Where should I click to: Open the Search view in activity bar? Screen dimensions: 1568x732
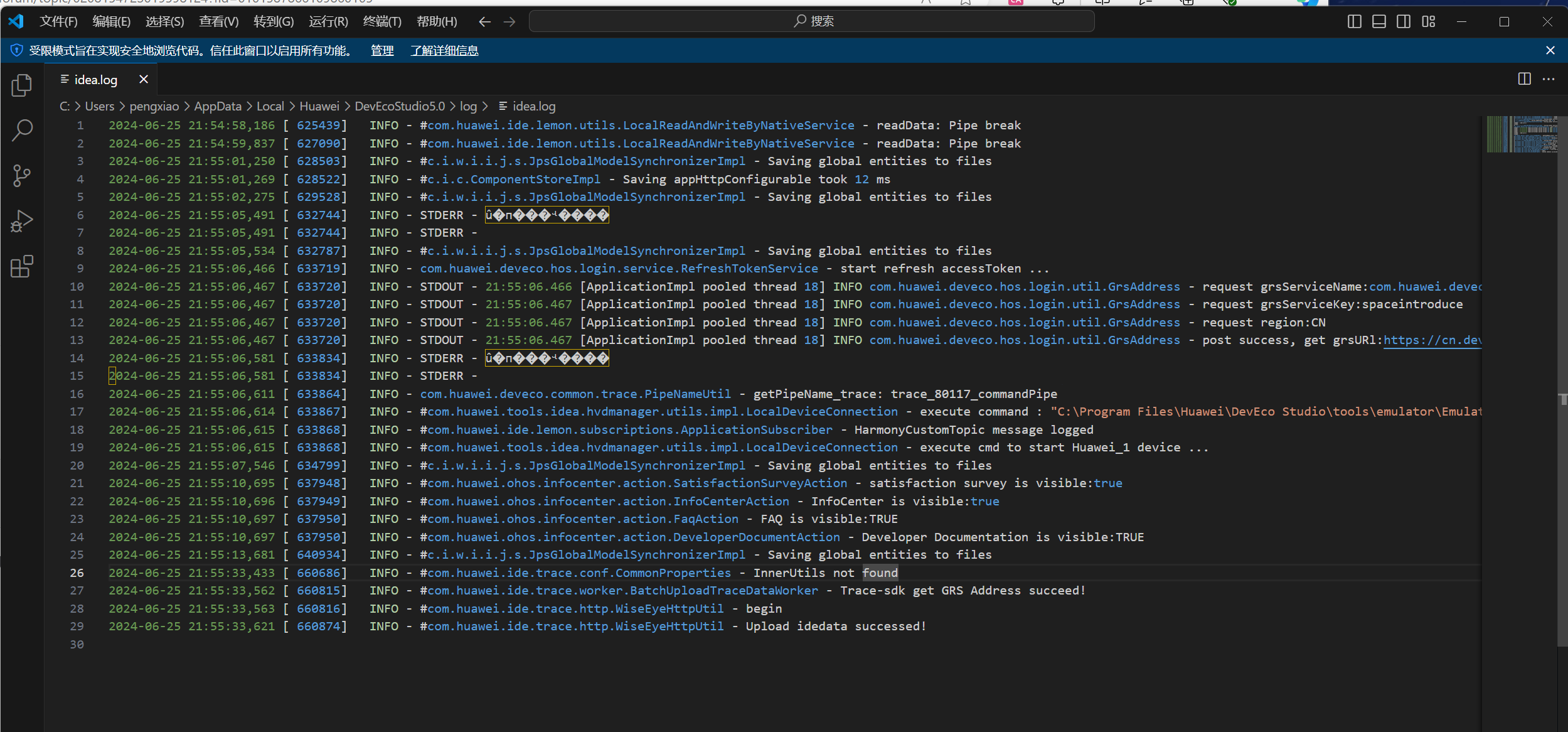pyautogui.click(x=22, y=131)
